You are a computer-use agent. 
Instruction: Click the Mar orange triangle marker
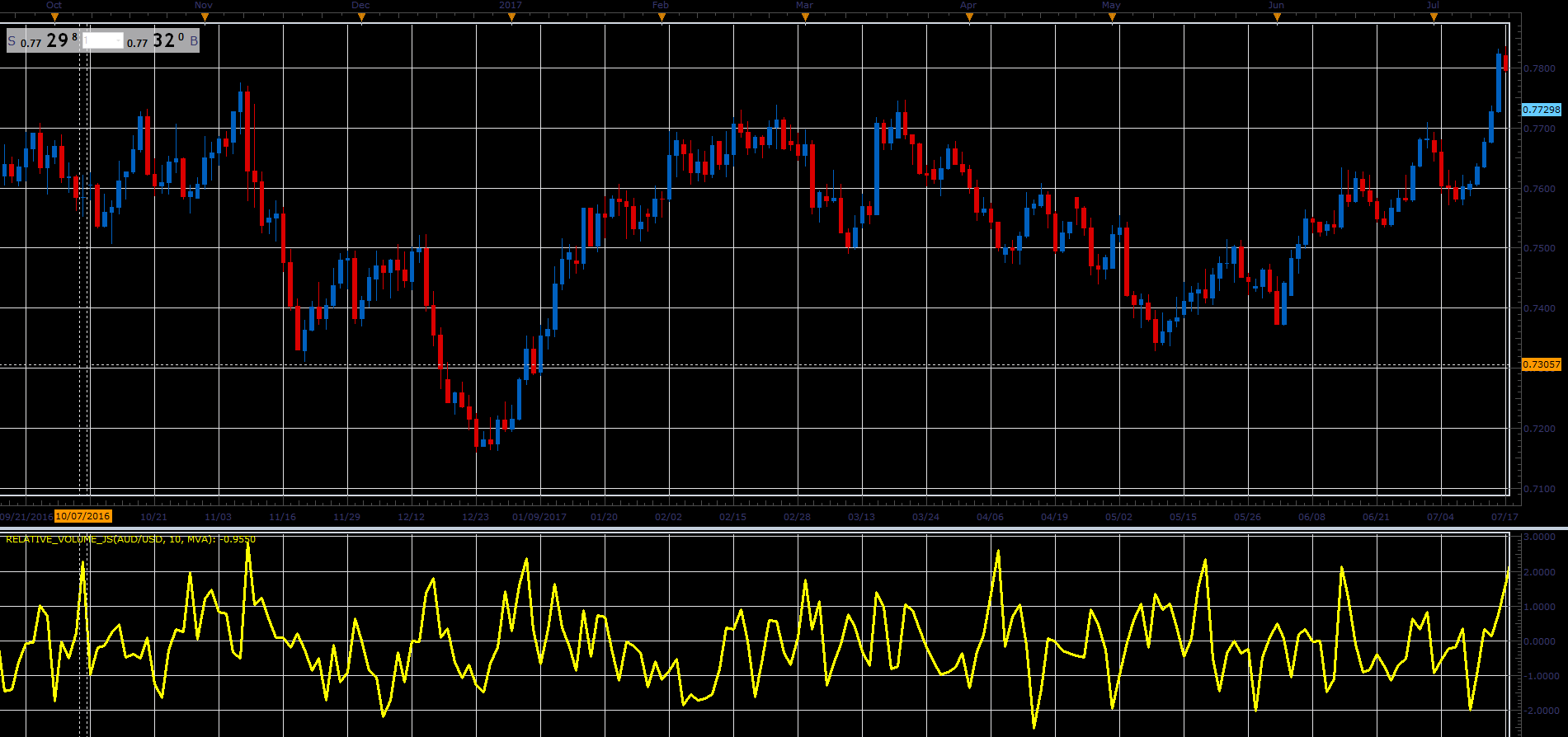(806, 17)
